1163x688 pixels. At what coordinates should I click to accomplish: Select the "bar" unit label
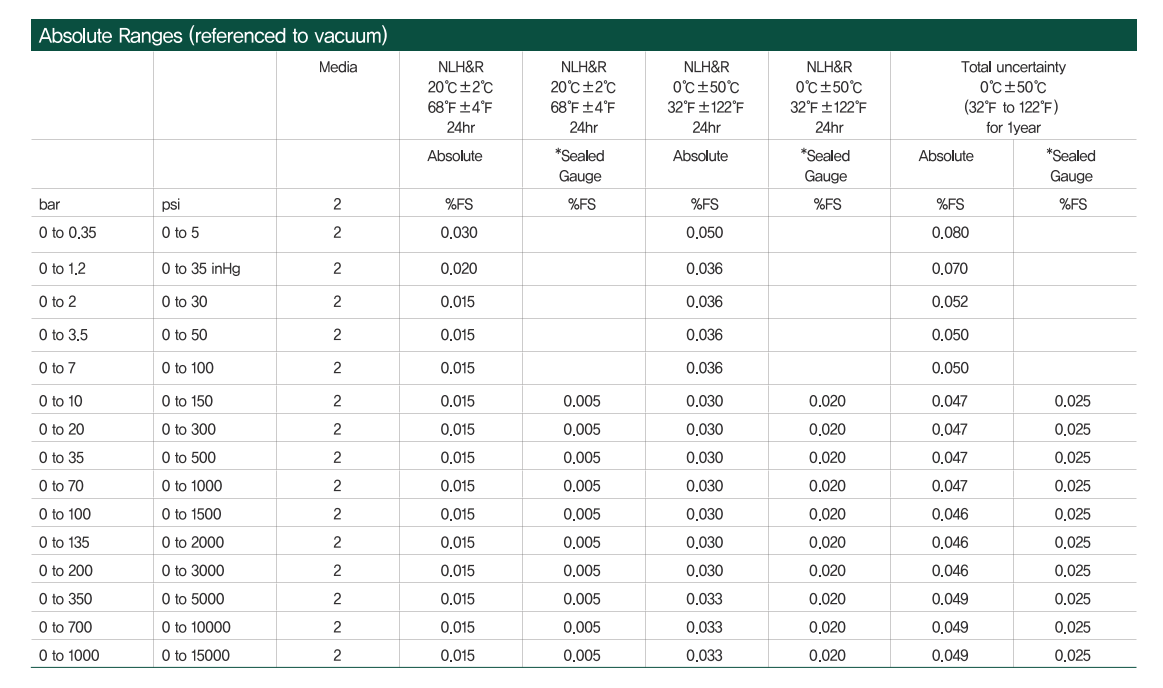pyautogui.click(x=50, y=205)
